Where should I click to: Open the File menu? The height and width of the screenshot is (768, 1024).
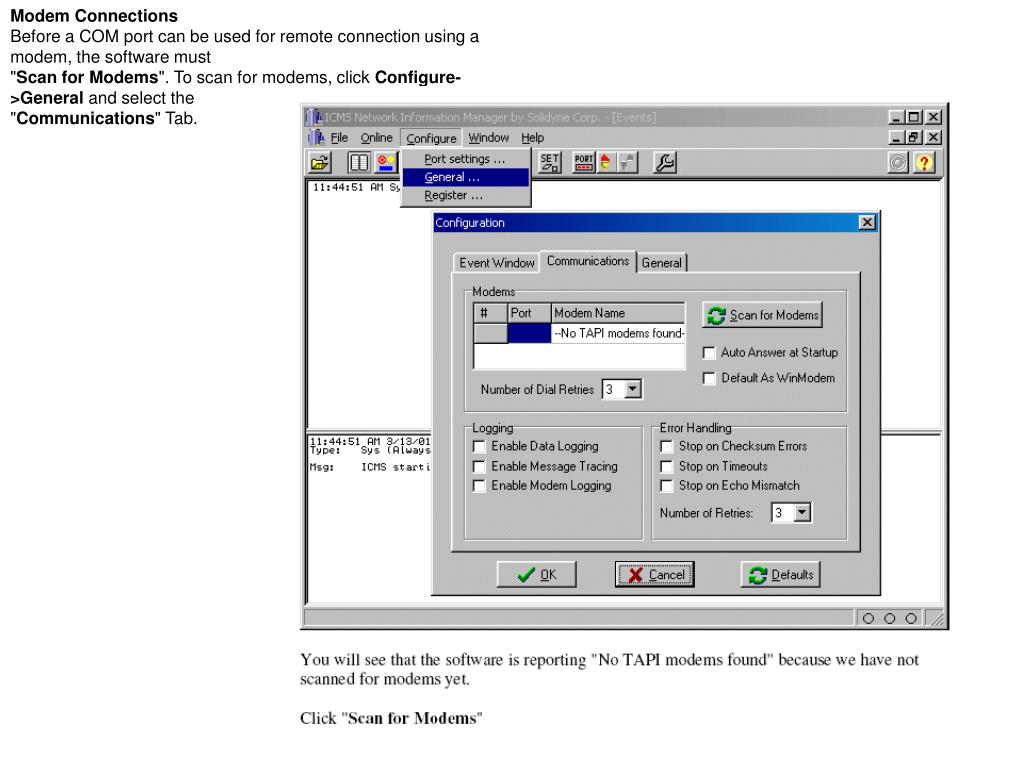pyautogui.click(x=339, y=138)
